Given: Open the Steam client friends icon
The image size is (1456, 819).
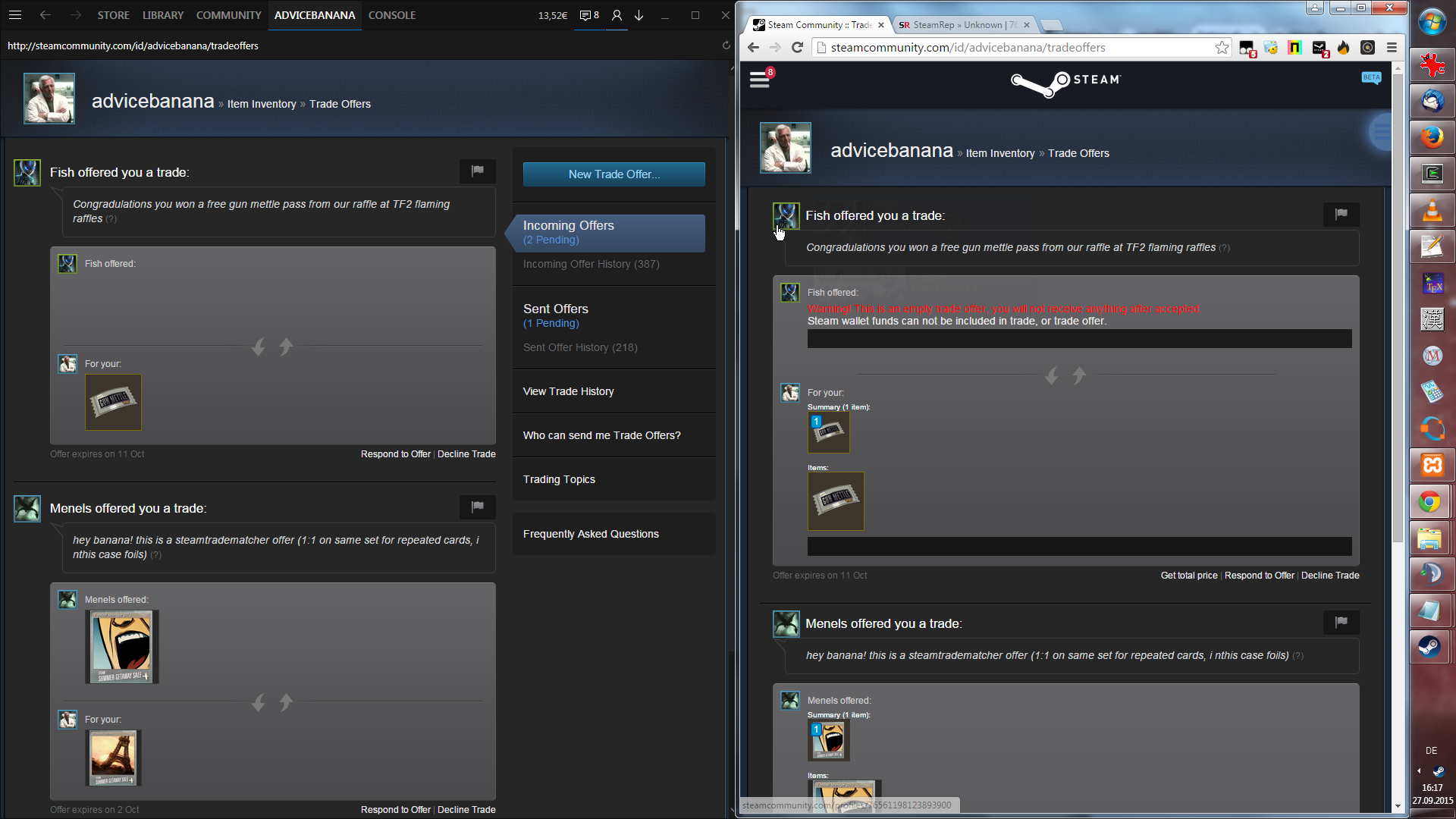Looking at the screenshot, I should coord(617,15).
